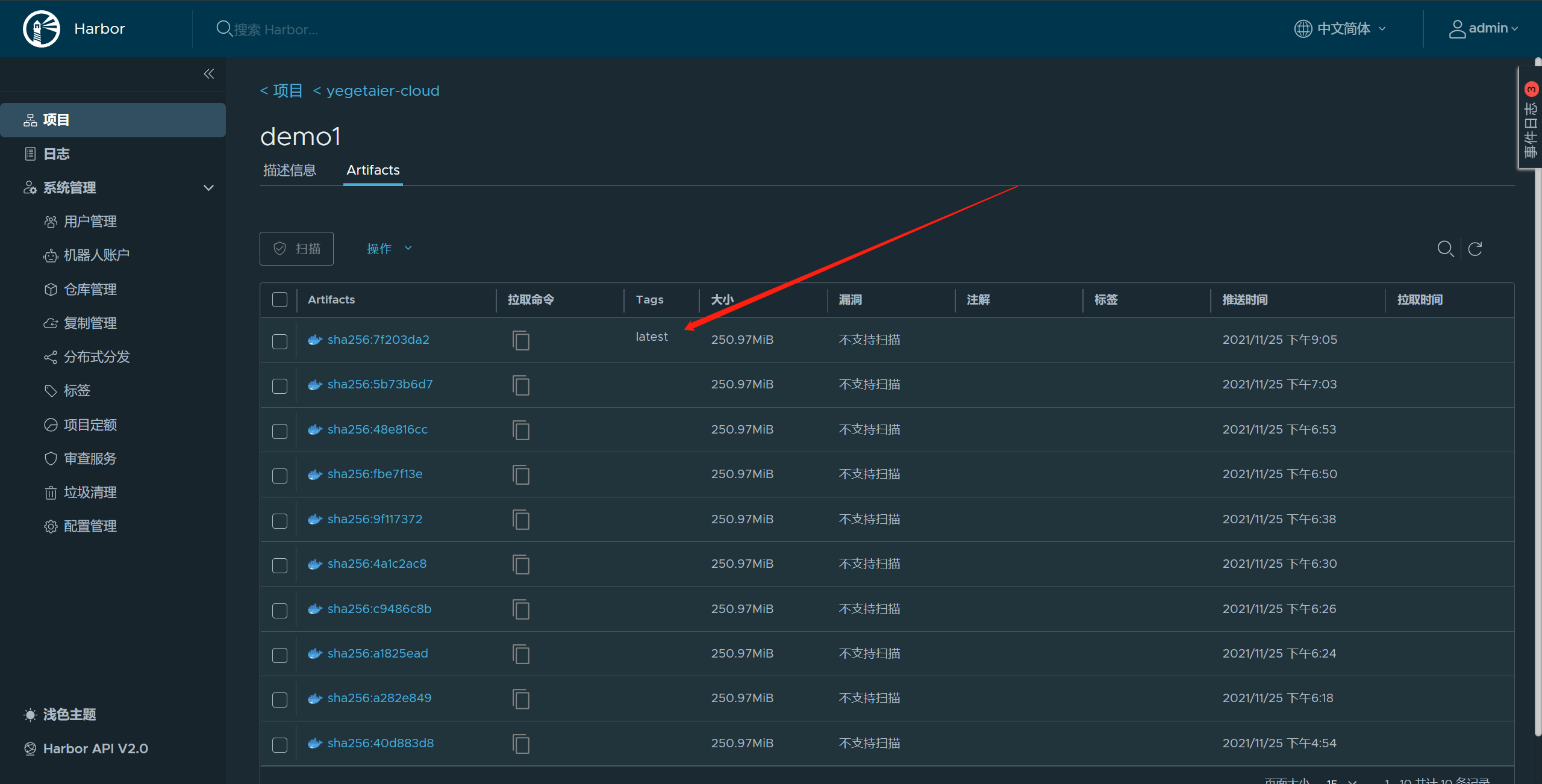
Task: Open artifact sha256:a282e849 link
Action: tap(379, 698)
